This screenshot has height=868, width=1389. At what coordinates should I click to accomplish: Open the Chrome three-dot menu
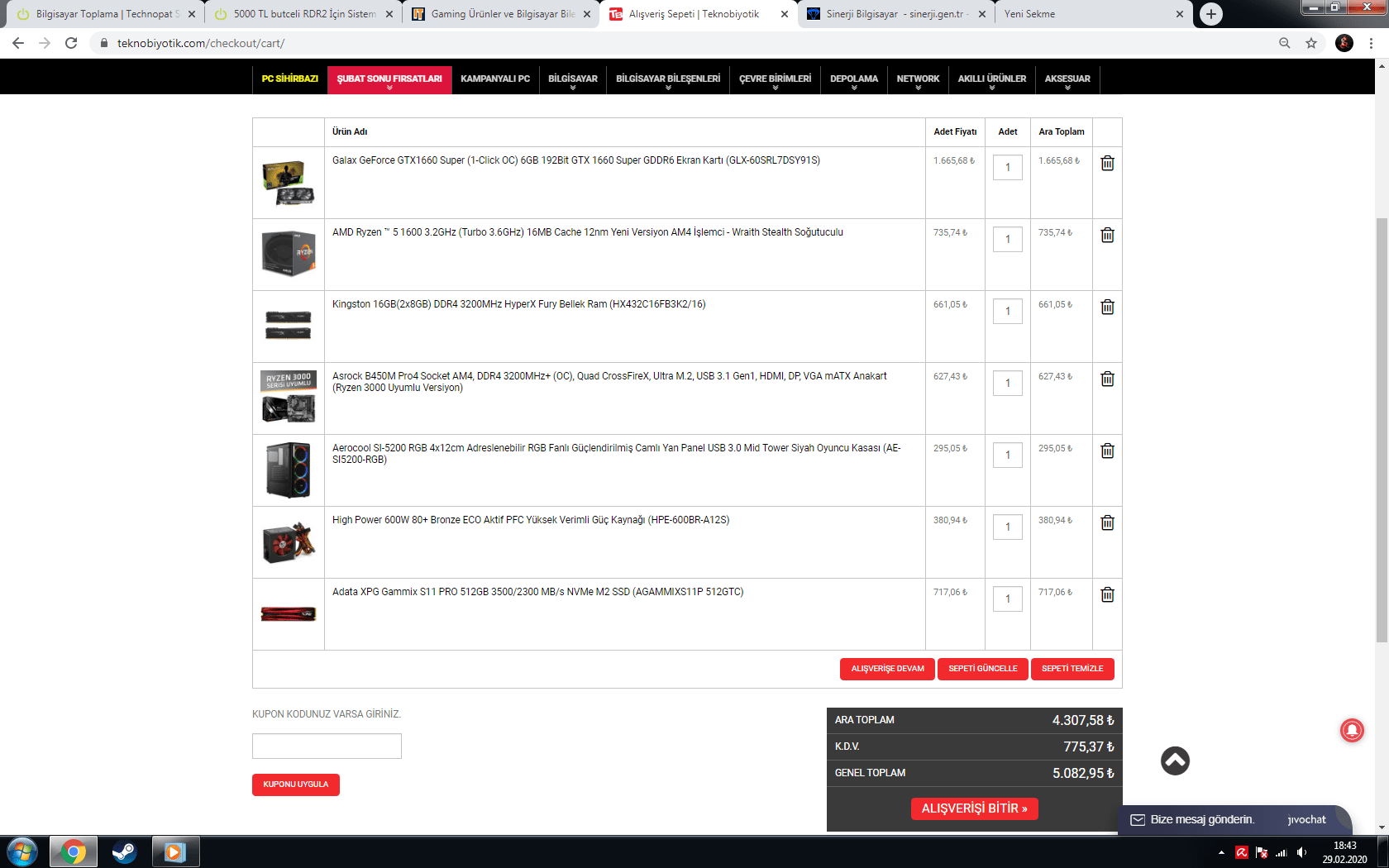(1371, 43)
